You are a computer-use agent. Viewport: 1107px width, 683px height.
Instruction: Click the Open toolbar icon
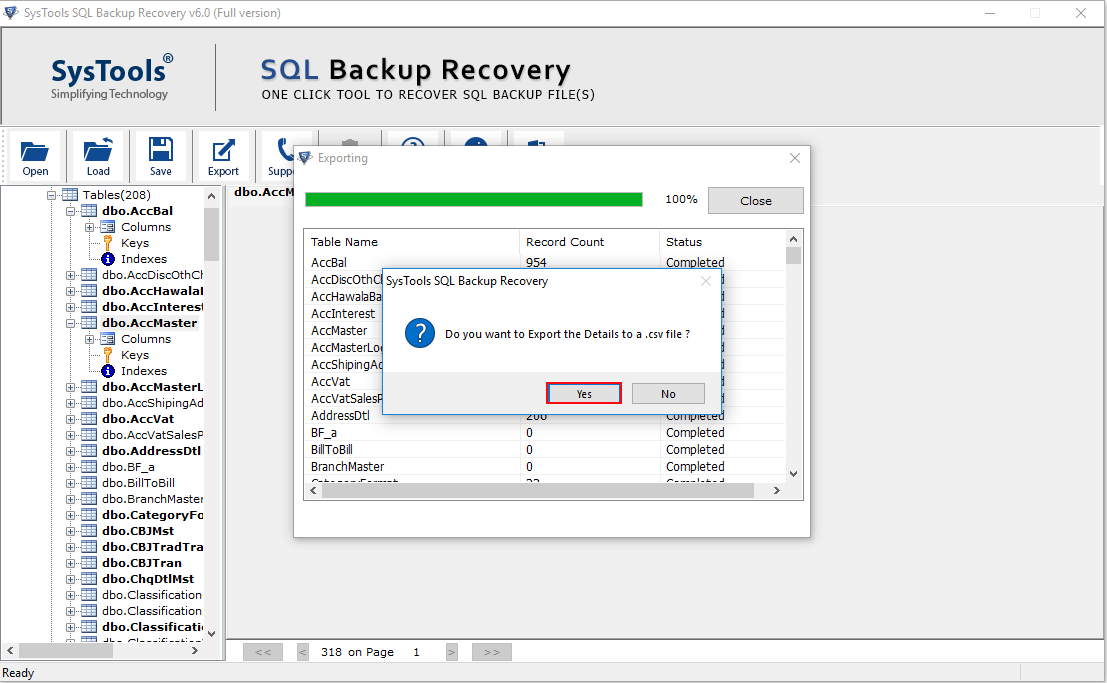(x=35, y=157)
